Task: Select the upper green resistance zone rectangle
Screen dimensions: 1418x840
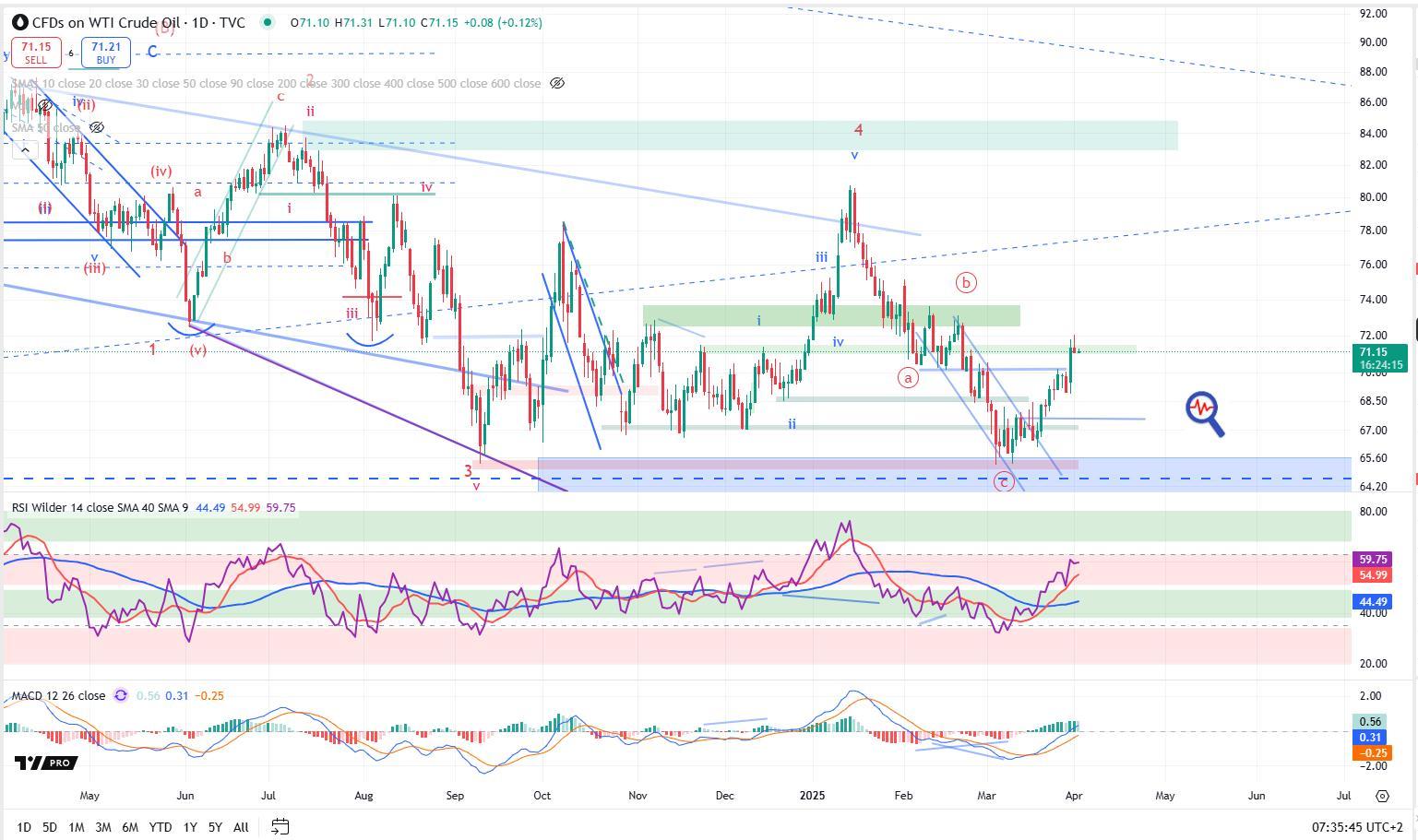Action: click(x=740, y=135)
